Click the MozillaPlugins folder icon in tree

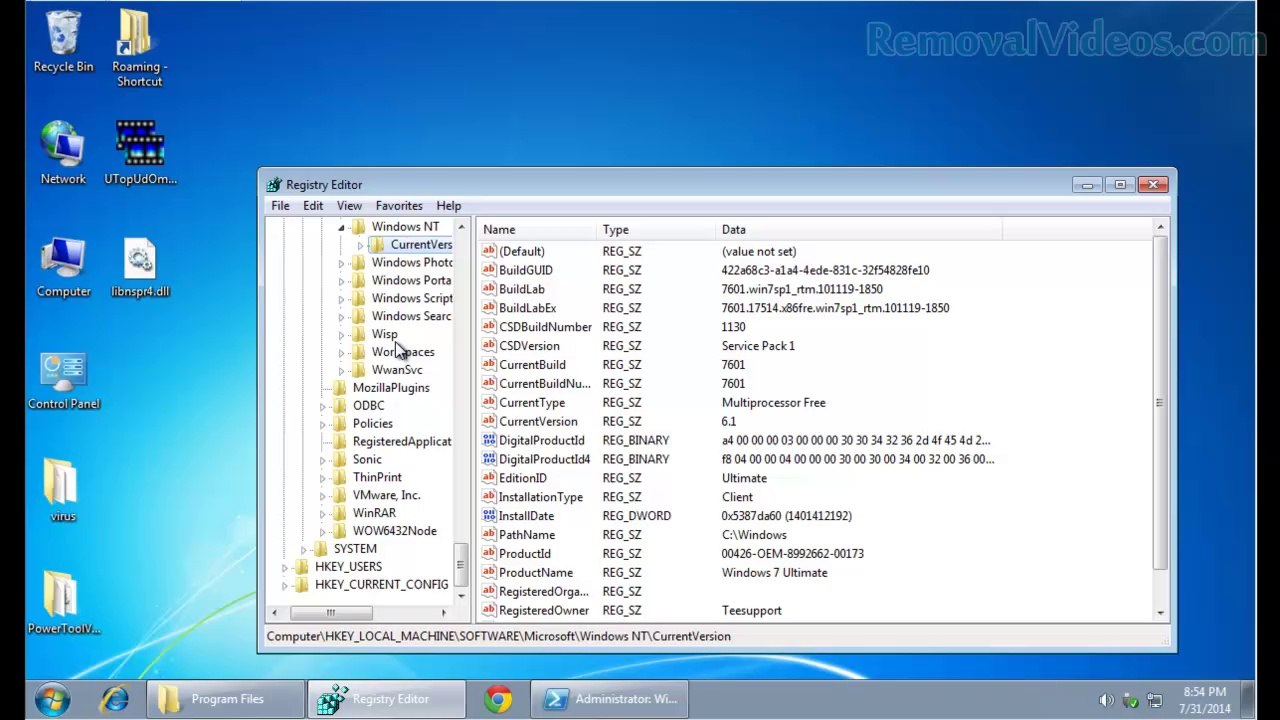(340, 388)
